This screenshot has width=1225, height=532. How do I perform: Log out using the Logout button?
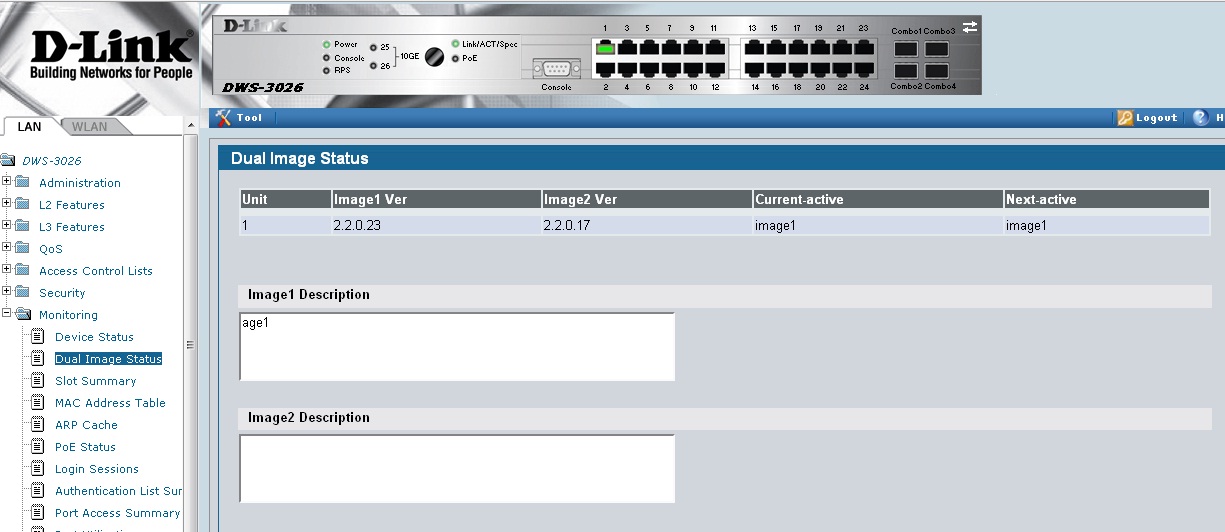coord(1148,118)
